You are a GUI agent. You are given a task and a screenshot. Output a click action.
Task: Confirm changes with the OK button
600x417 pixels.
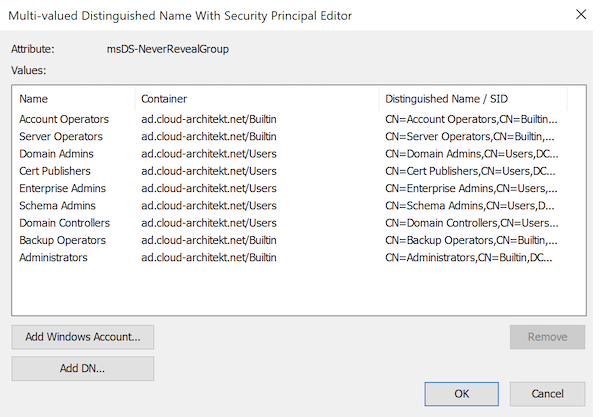click(x=461, y=394)
